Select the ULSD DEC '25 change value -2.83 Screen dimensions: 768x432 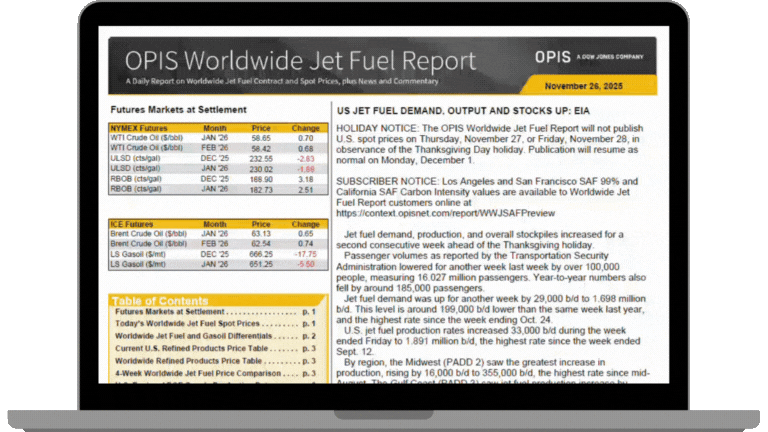304,158
